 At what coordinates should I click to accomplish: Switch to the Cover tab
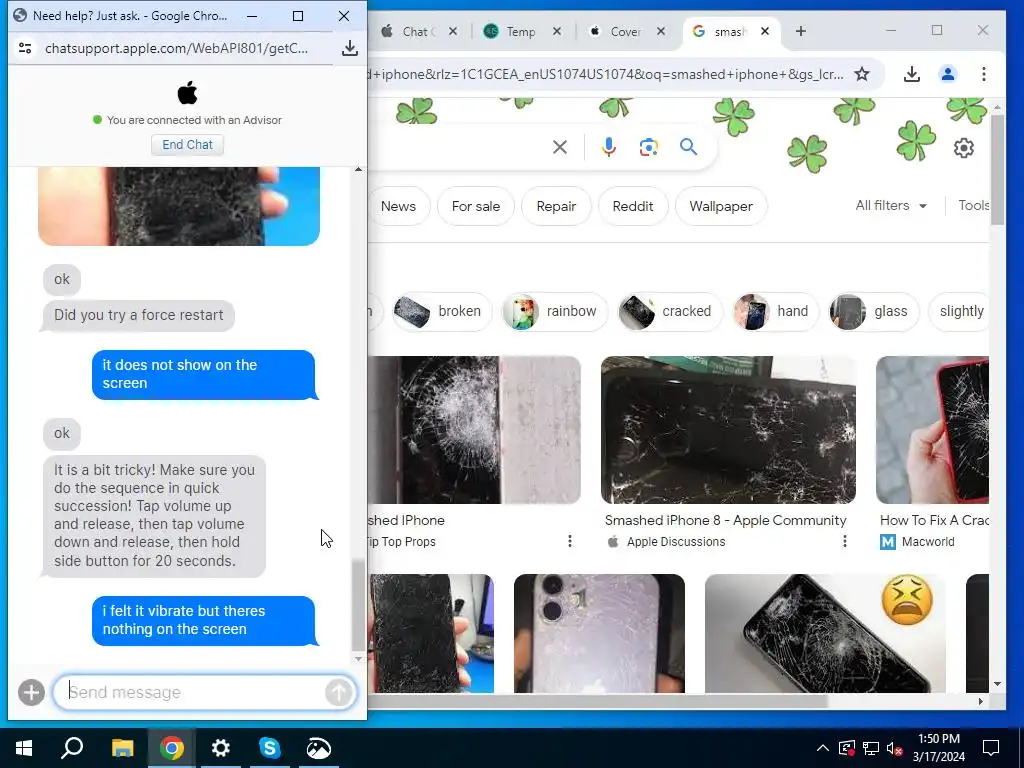point(624,31)
